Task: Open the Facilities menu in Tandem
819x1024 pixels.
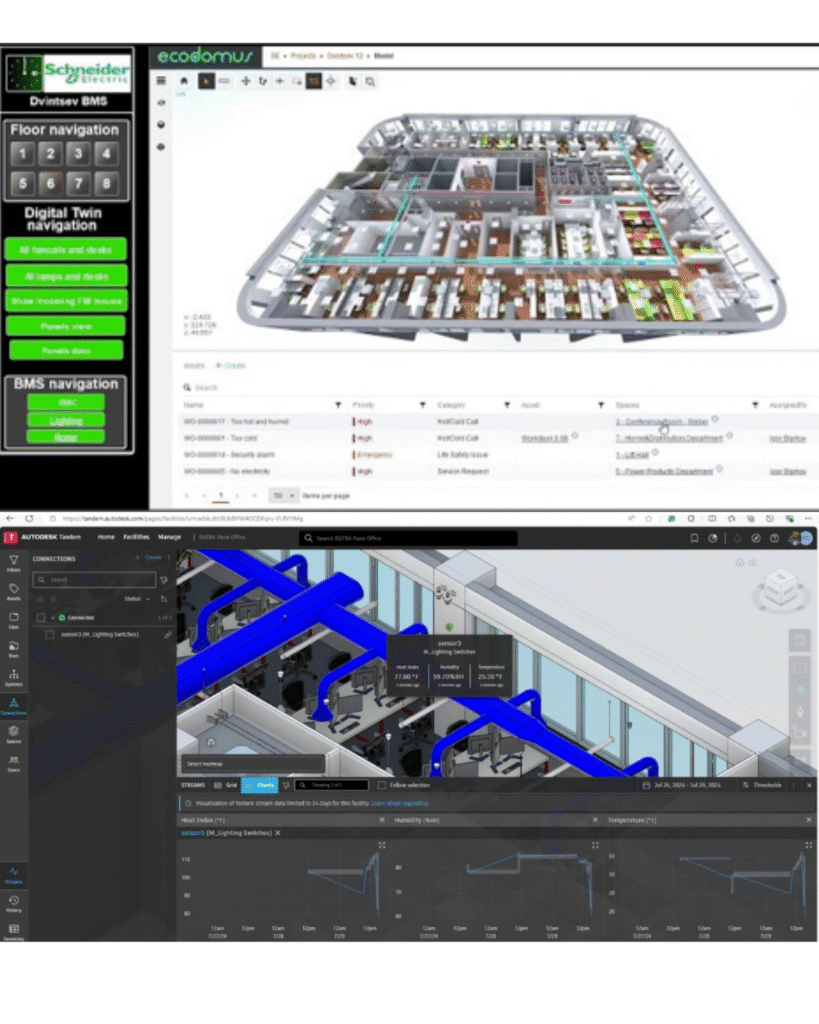Action: pyautogui.click(x=136, y=537)
